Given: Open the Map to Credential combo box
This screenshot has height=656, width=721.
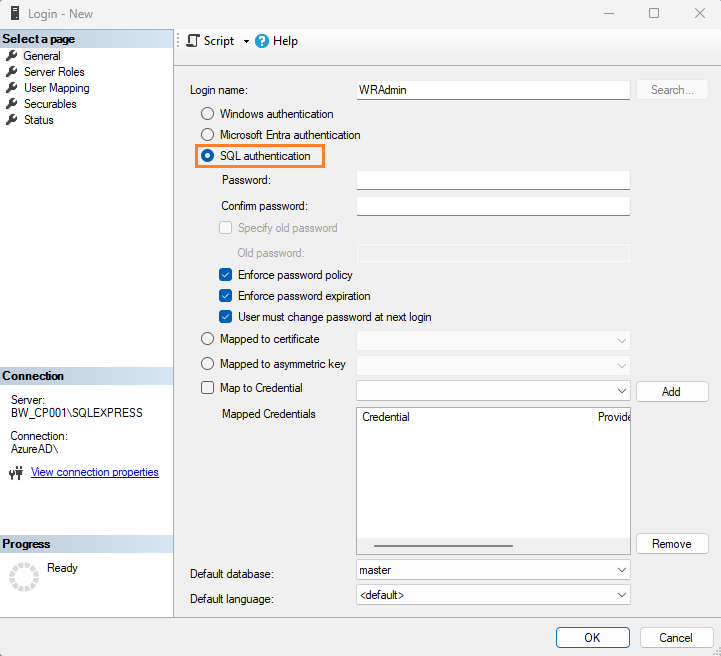Looking at the screenshot, I should tap(493, 391).
